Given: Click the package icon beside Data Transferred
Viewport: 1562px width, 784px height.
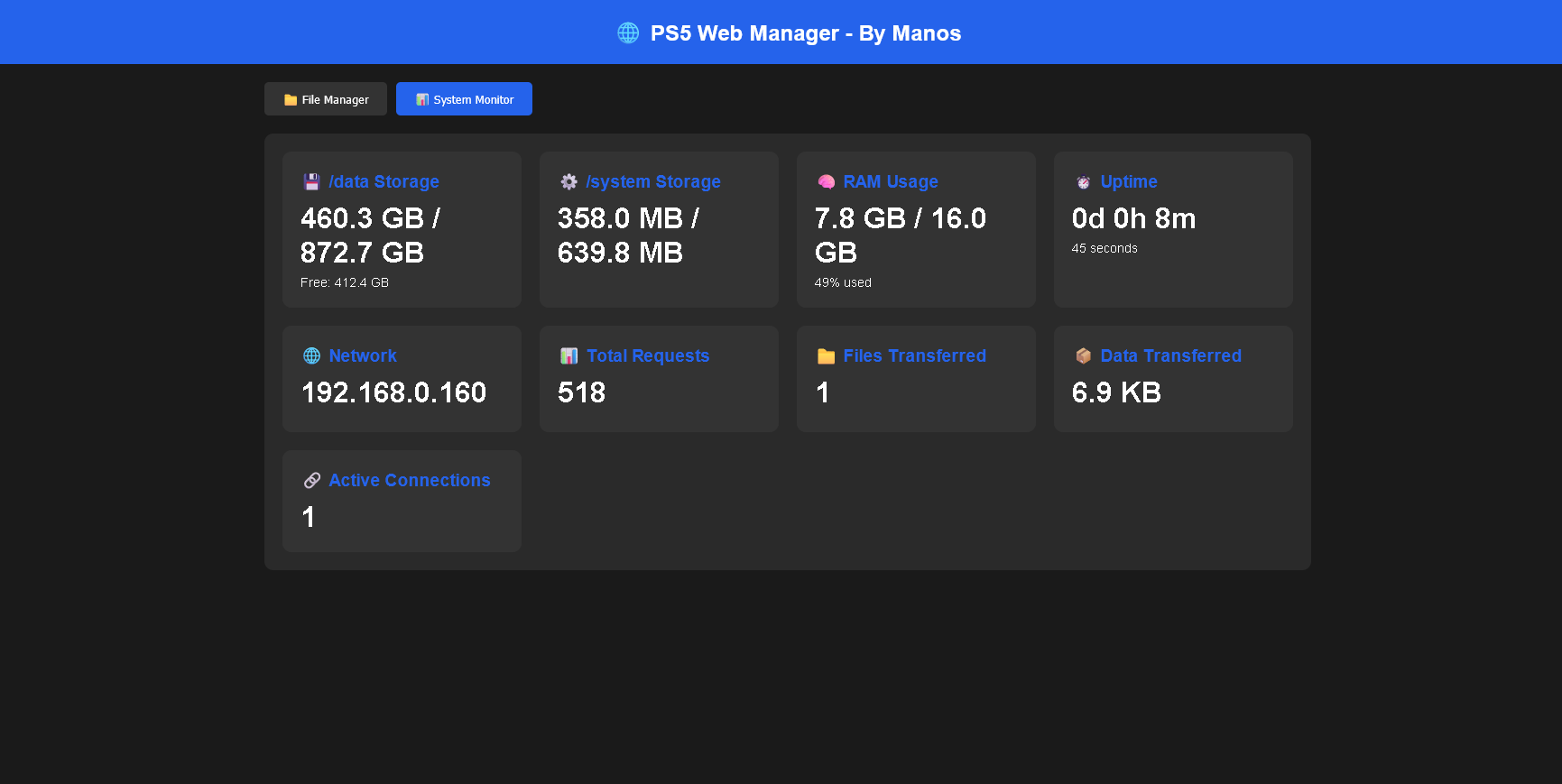Looking at the screenshot, I should click(1084, 356).
